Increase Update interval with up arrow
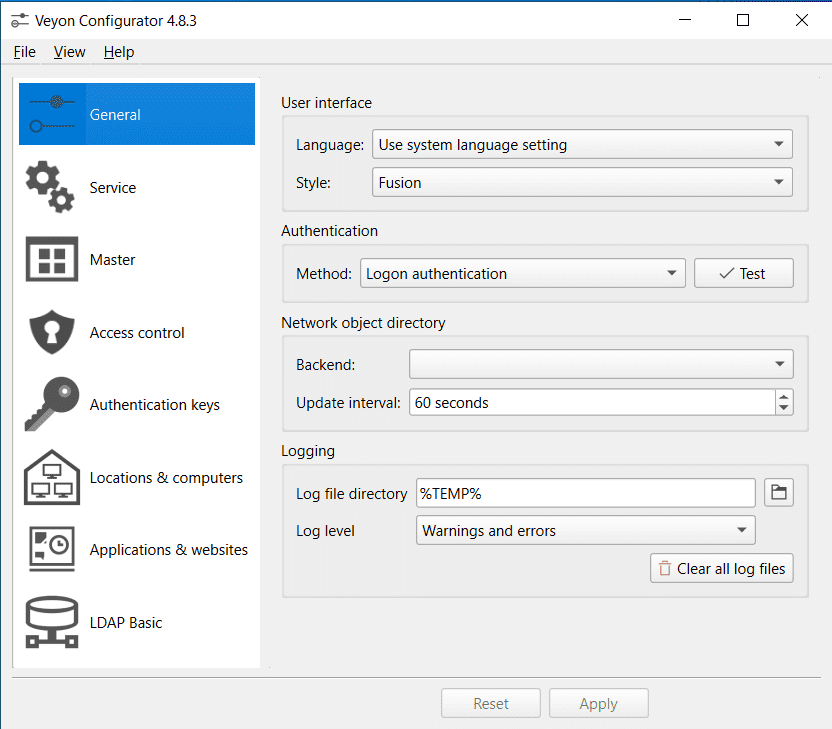832x729 pixels. tap(784, 396)
